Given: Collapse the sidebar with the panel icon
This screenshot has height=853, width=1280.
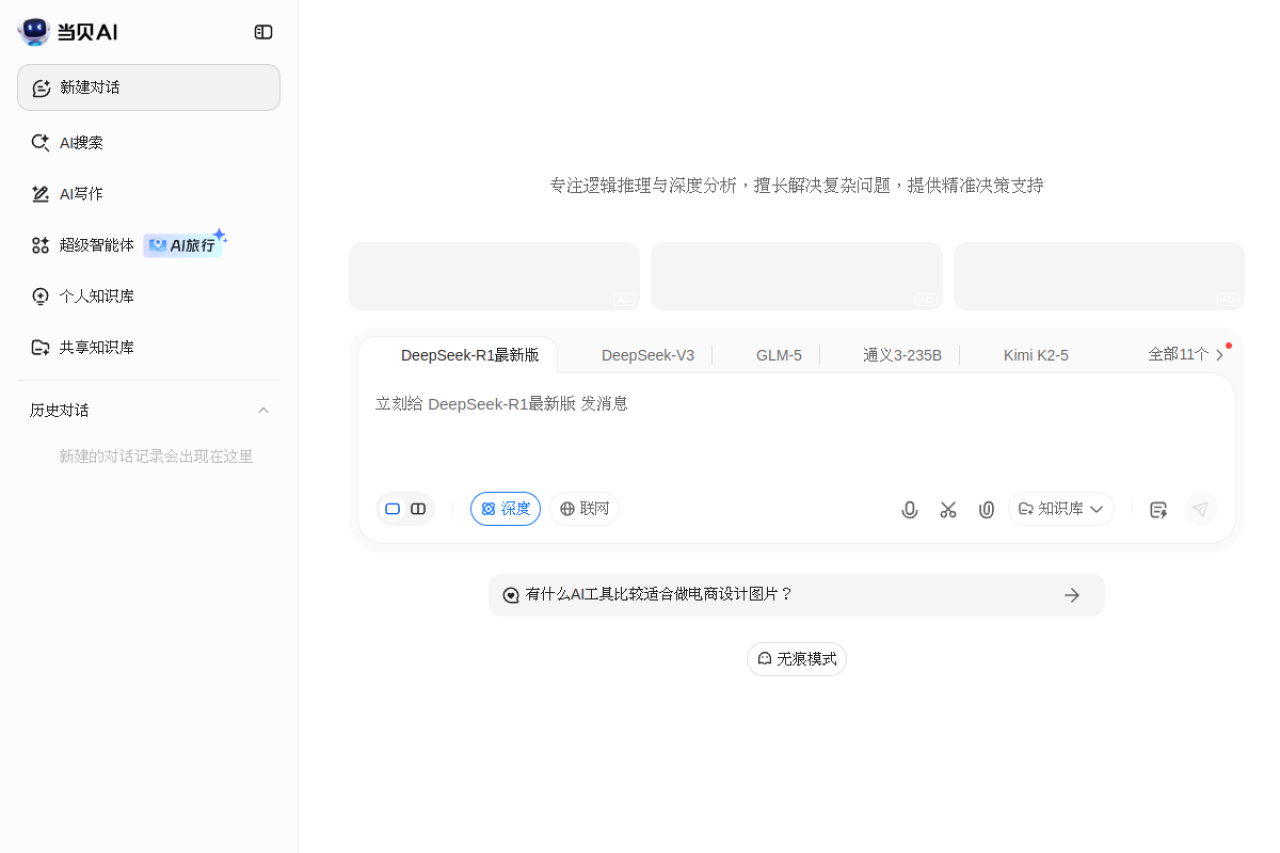Looking at the screenshot, I should (263, 31).
